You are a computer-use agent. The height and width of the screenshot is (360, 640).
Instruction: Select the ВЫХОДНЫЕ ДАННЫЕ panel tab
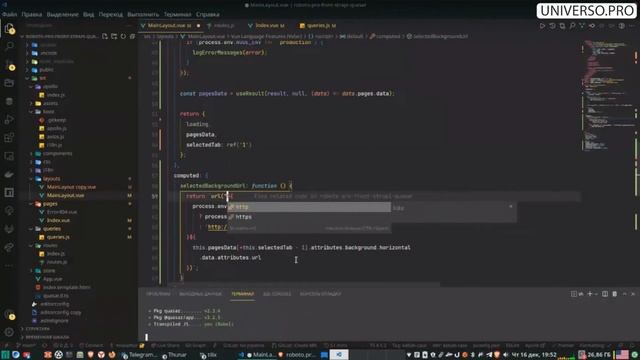pos(200,294)
